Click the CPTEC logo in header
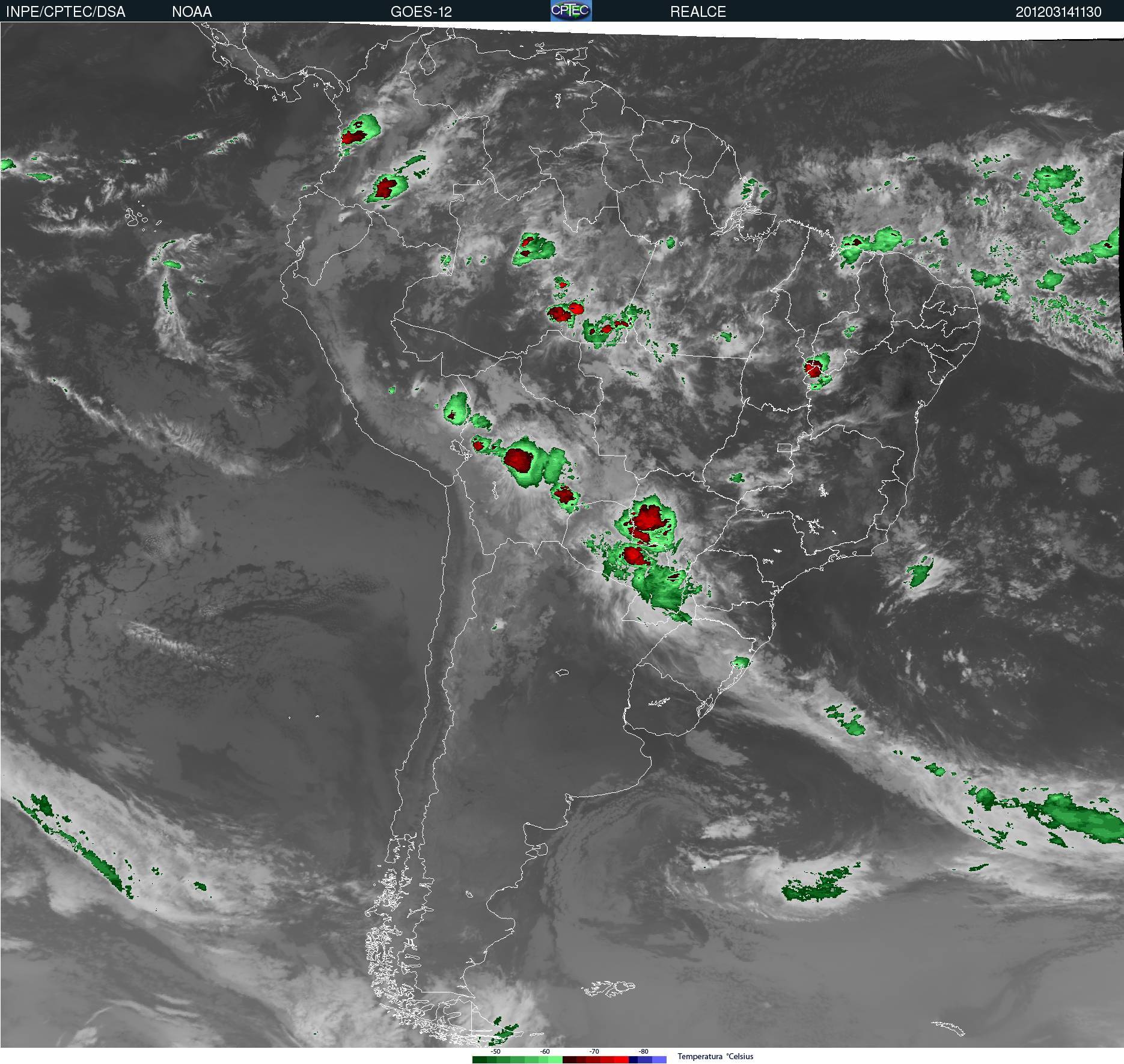 point(571,10)
